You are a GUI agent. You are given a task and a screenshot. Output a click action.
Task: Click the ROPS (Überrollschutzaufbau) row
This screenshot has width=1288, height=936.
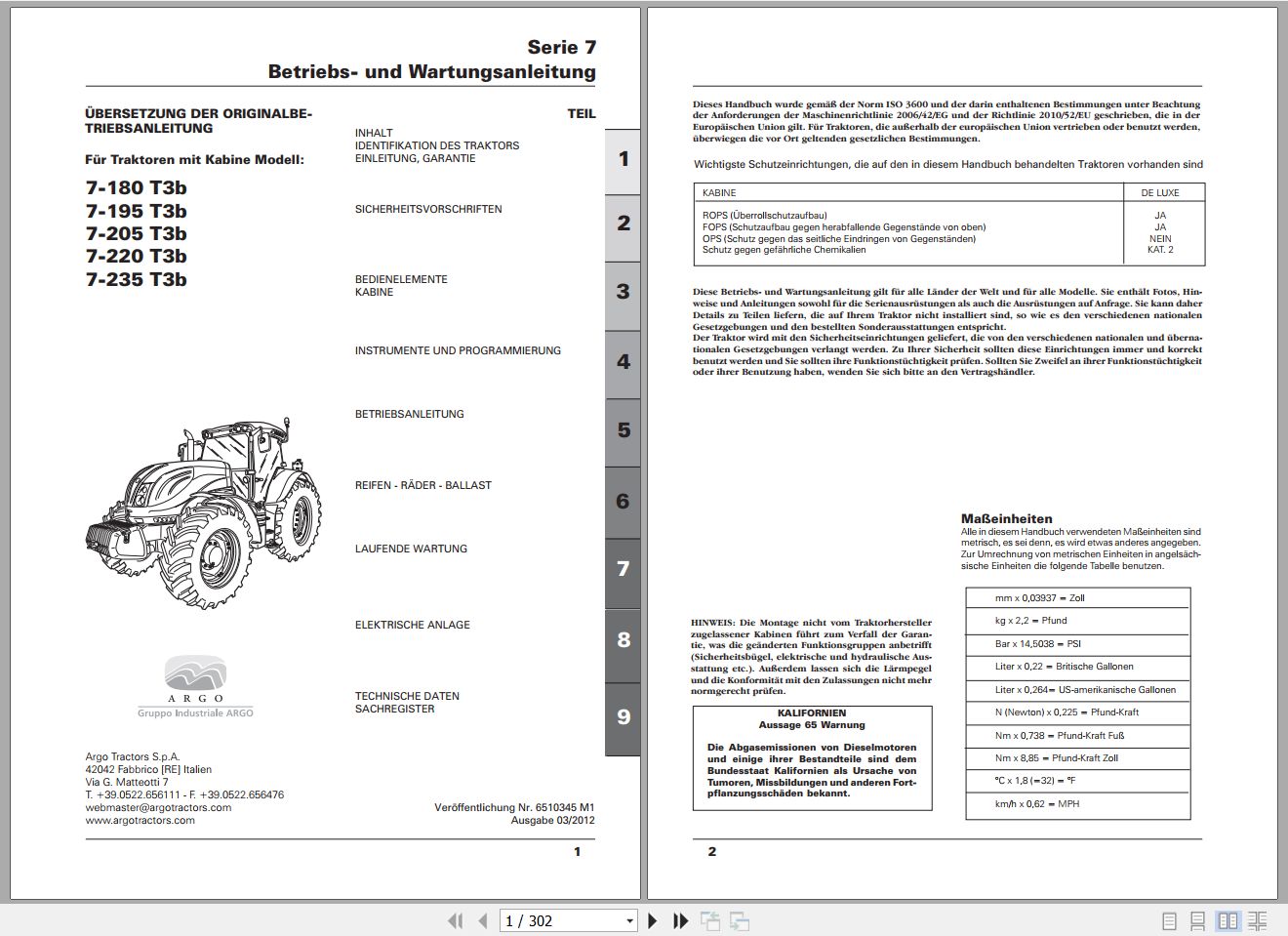point(765,216)
